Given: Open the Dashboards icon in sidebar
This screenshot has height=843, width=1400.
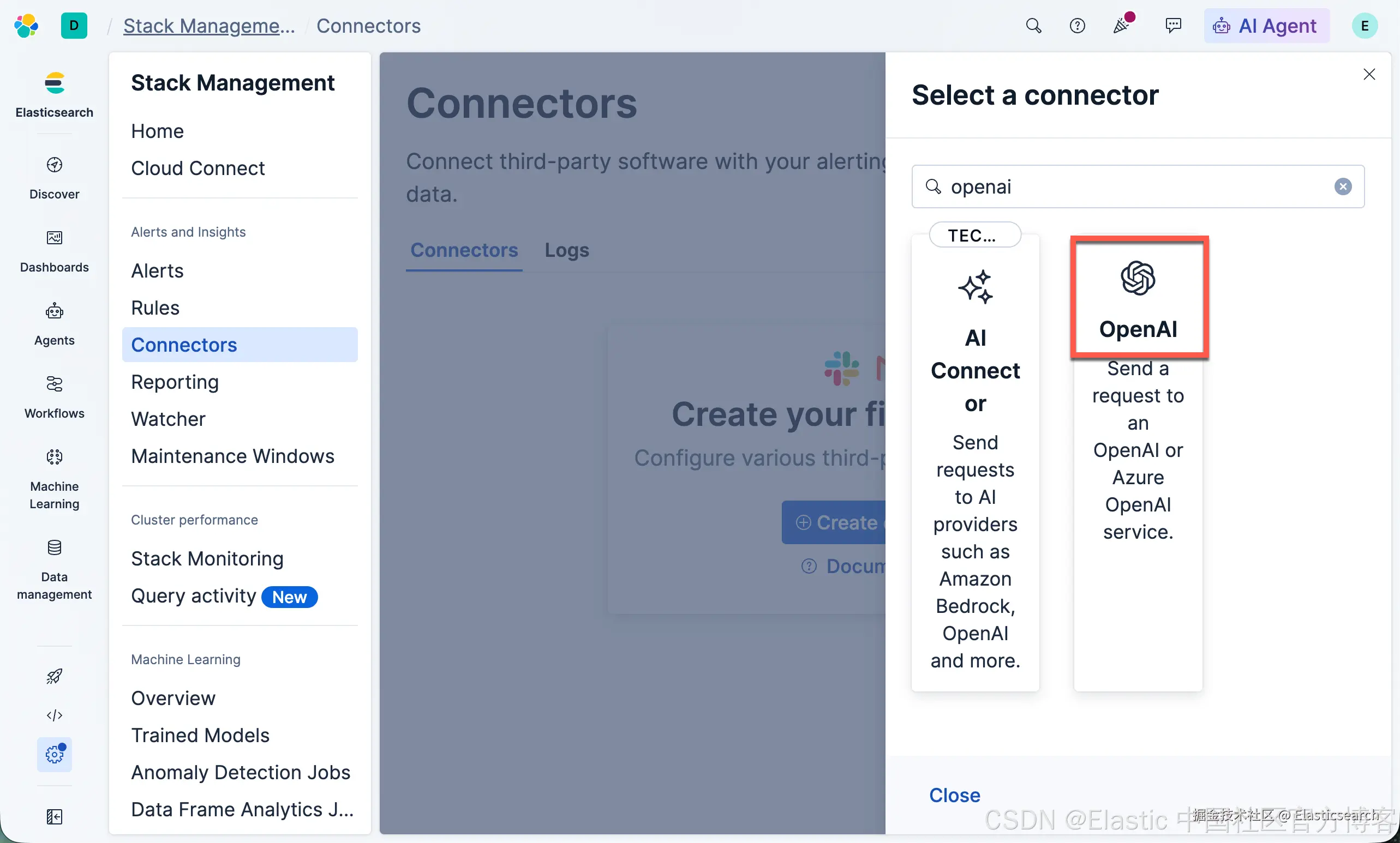Looking at the screenshot, I should 54,251.
